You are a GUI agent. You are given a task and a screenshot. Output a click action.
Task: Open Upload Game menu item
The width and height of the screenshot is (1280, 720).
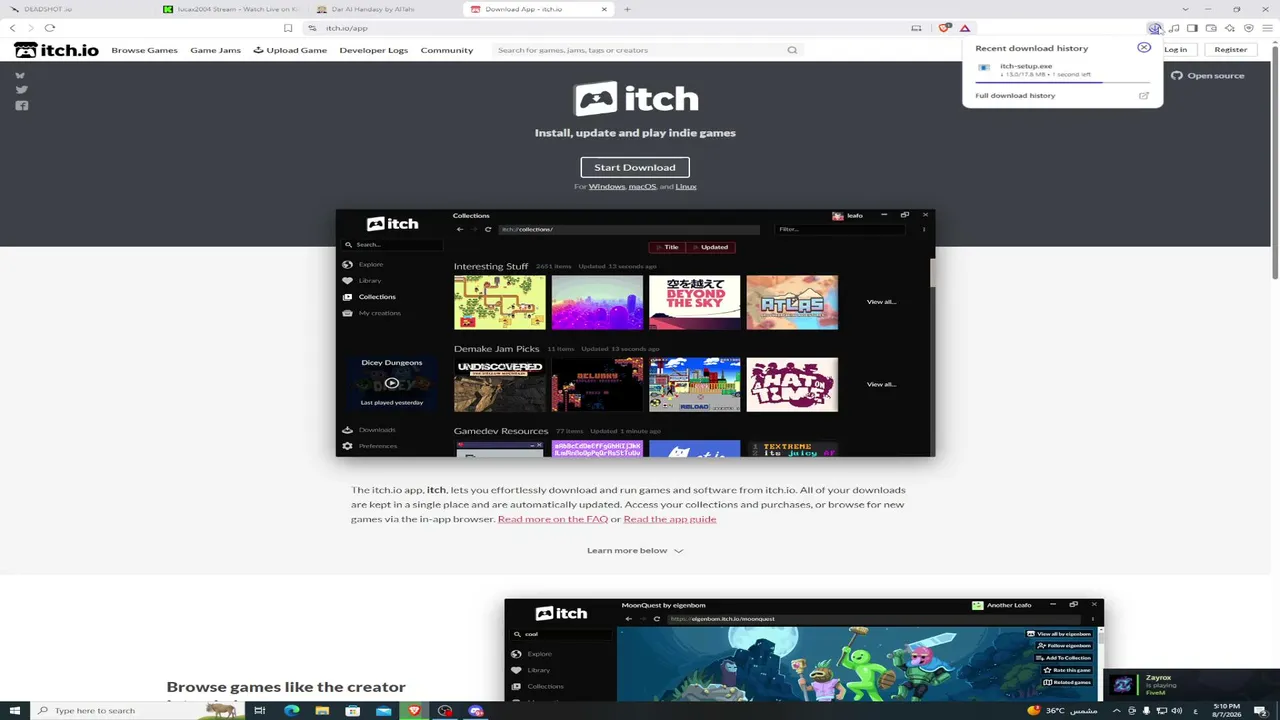click(x=290, y=50)
